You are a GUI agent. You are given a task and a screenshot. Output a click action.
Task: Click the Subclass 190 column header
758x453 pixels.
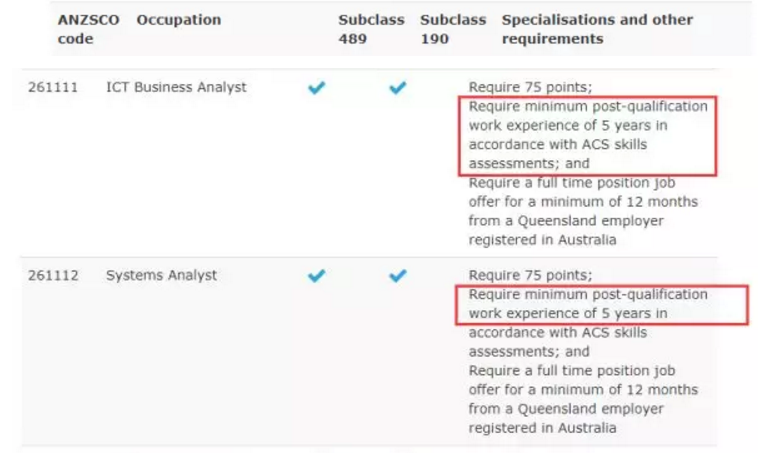453,29
